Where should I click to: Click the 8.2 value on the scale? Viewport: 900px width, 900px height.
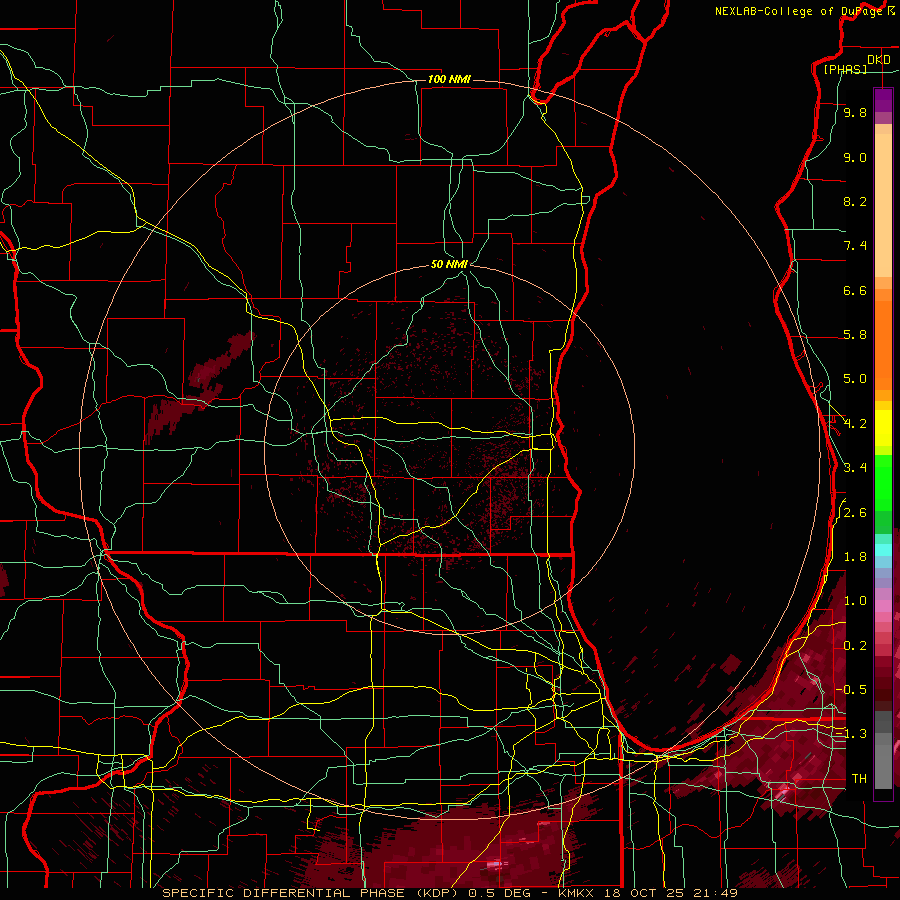click(855, 201)
